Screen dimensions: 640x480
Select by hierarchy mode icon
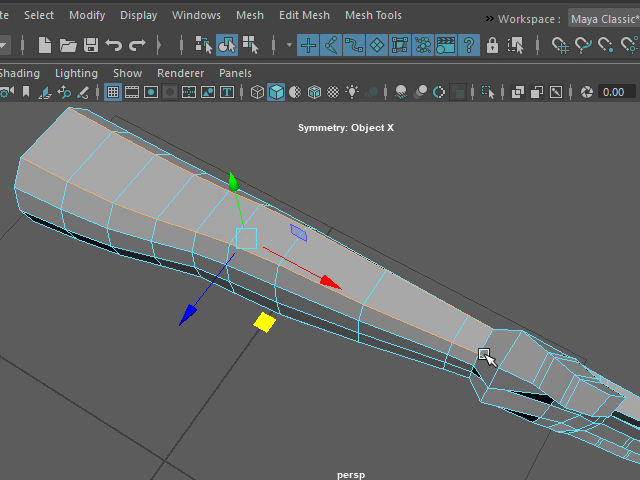(204, 45)
